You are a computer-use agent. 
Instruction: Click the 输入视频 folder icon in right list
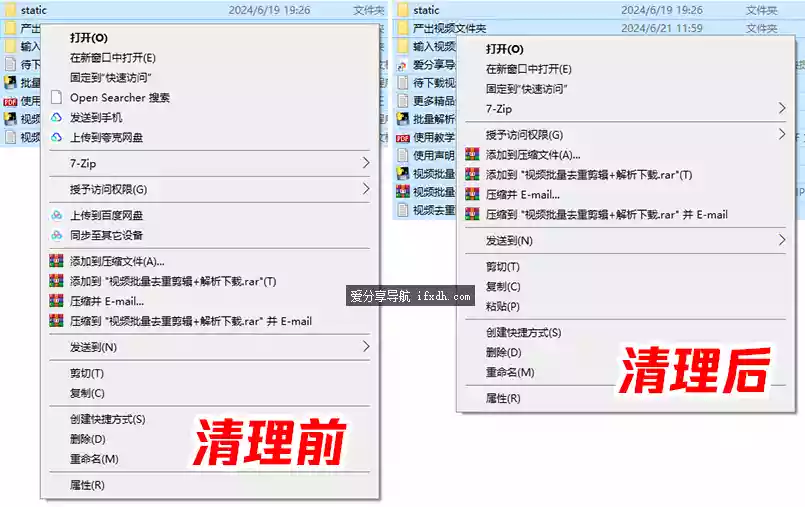tap(402, 46)
